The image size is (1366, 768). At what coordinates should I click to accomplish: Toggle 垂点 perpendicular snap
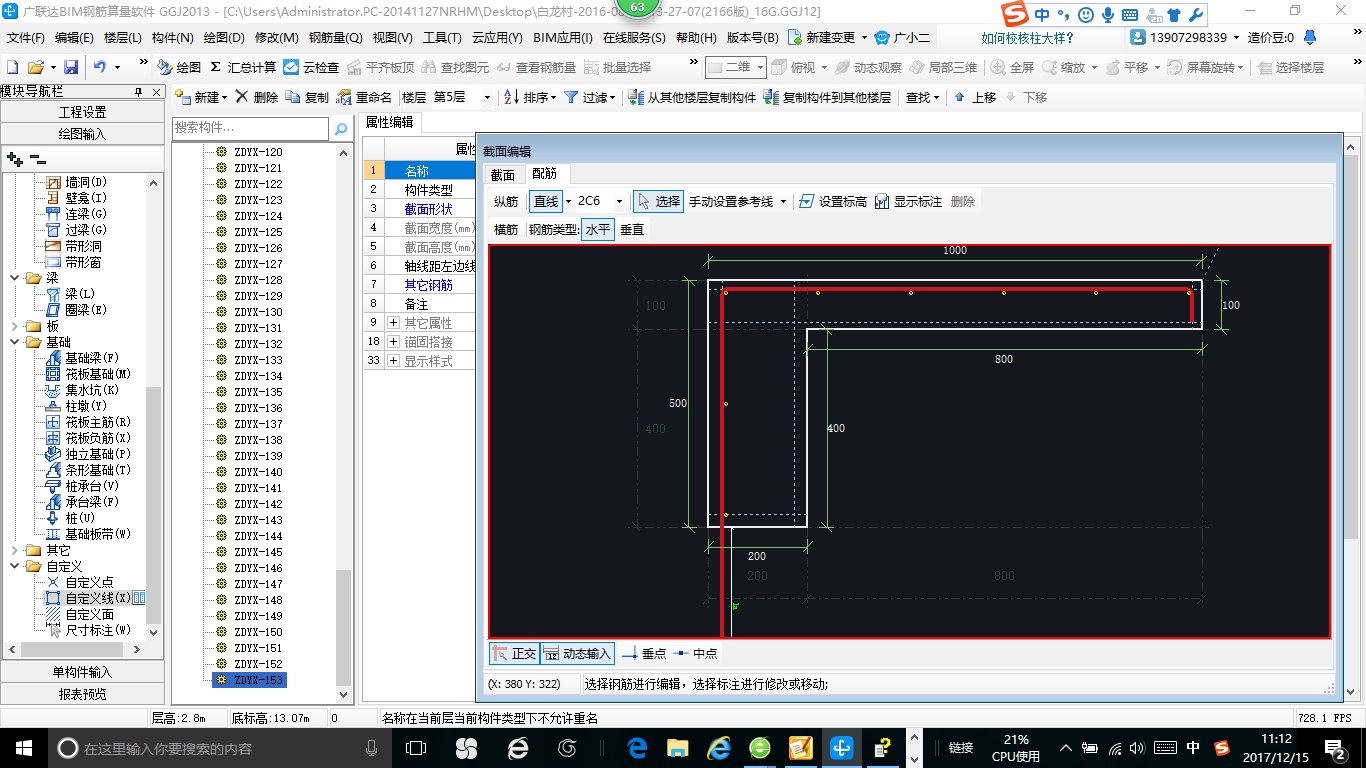pyautogui.click(x=644, y=653)
